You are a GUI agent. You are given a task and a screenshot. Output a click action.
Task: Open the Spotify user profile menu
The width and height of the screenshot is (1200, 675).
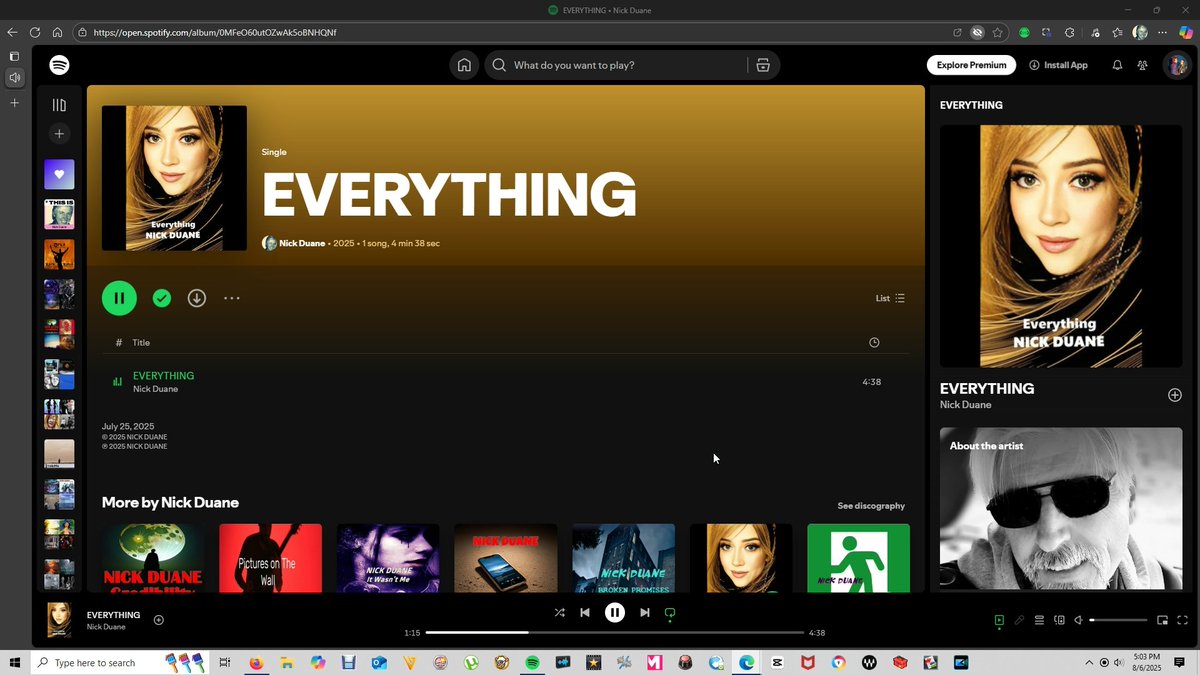point(1175,65)
